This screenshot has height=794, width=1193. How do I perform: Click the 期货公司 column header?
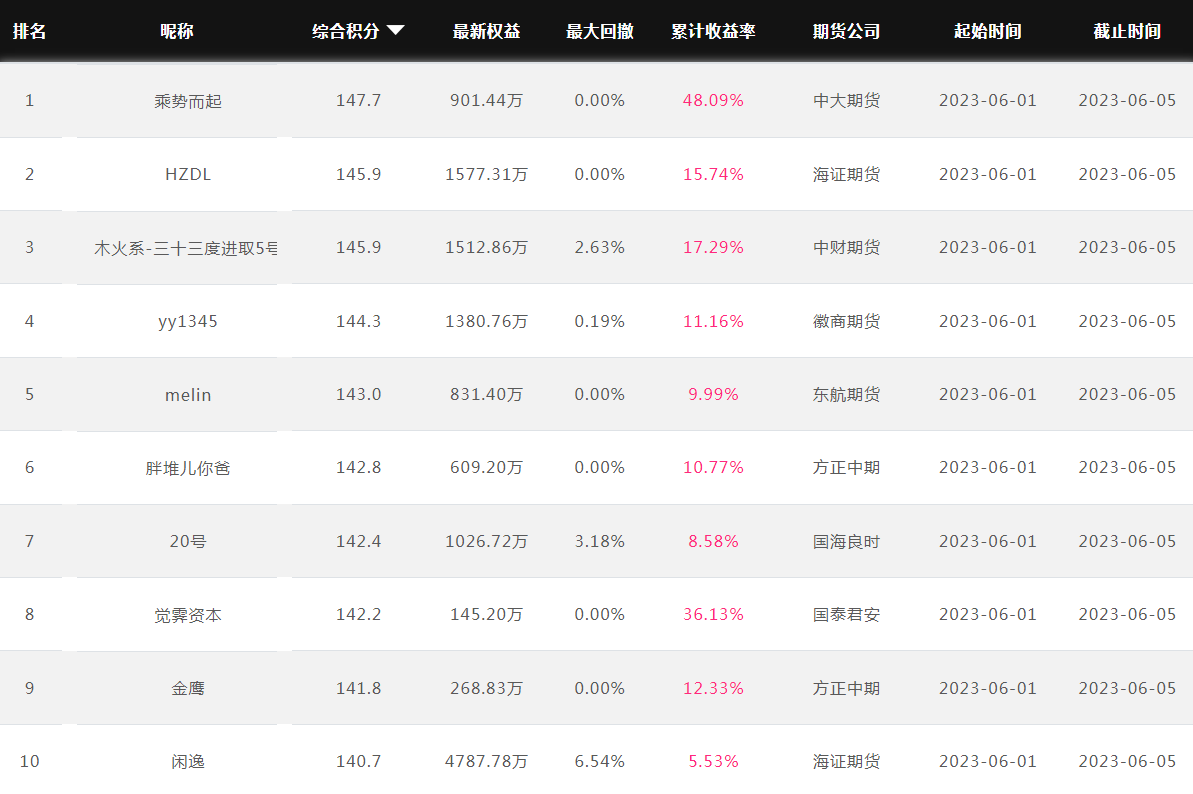click(846, 31)
